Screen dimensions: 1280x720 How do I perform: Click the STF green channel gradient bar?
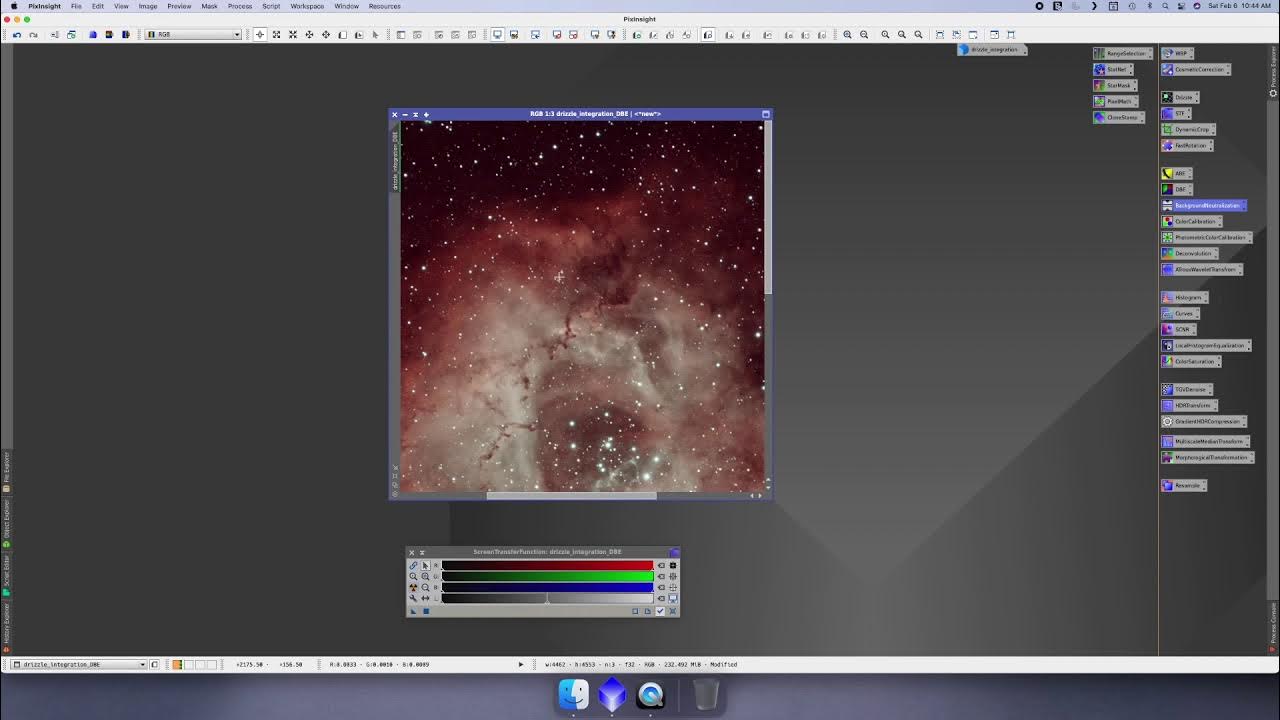click(x=547, y=576)
